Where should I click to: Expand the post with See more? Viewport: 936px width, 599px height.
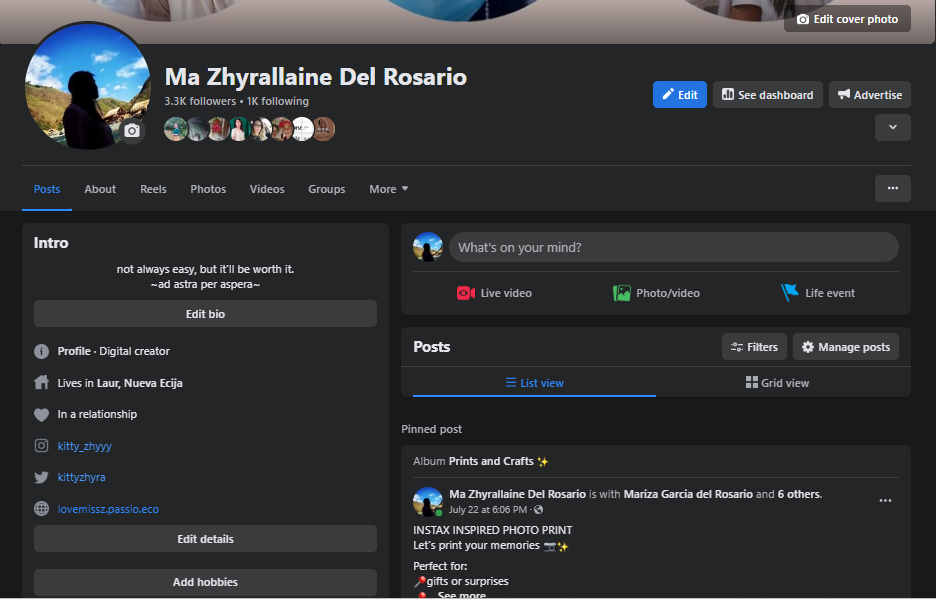pos(461,595)
